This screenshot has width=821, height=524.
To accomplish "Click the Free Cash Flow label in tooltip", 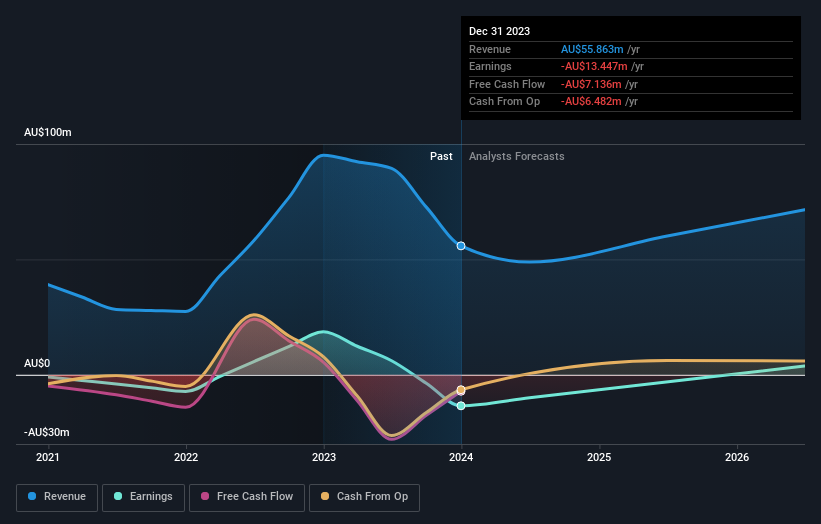I will [x=507, y=84].
